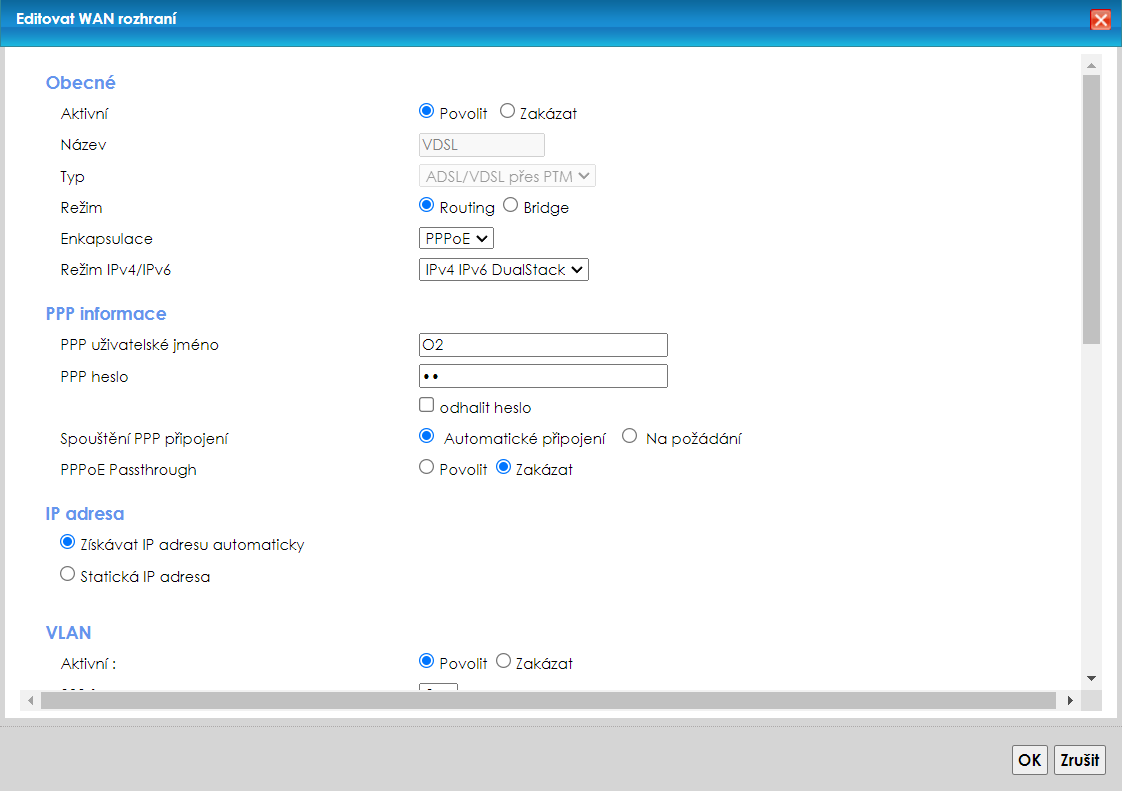Disable VLAN by selecting Zakázat

tap(504, 662)
